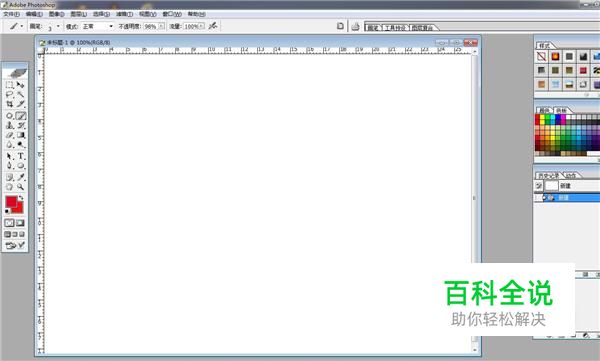600x361 pixels.
Task: Reset to default black and white colors
Action: click(x=7, y=211)
